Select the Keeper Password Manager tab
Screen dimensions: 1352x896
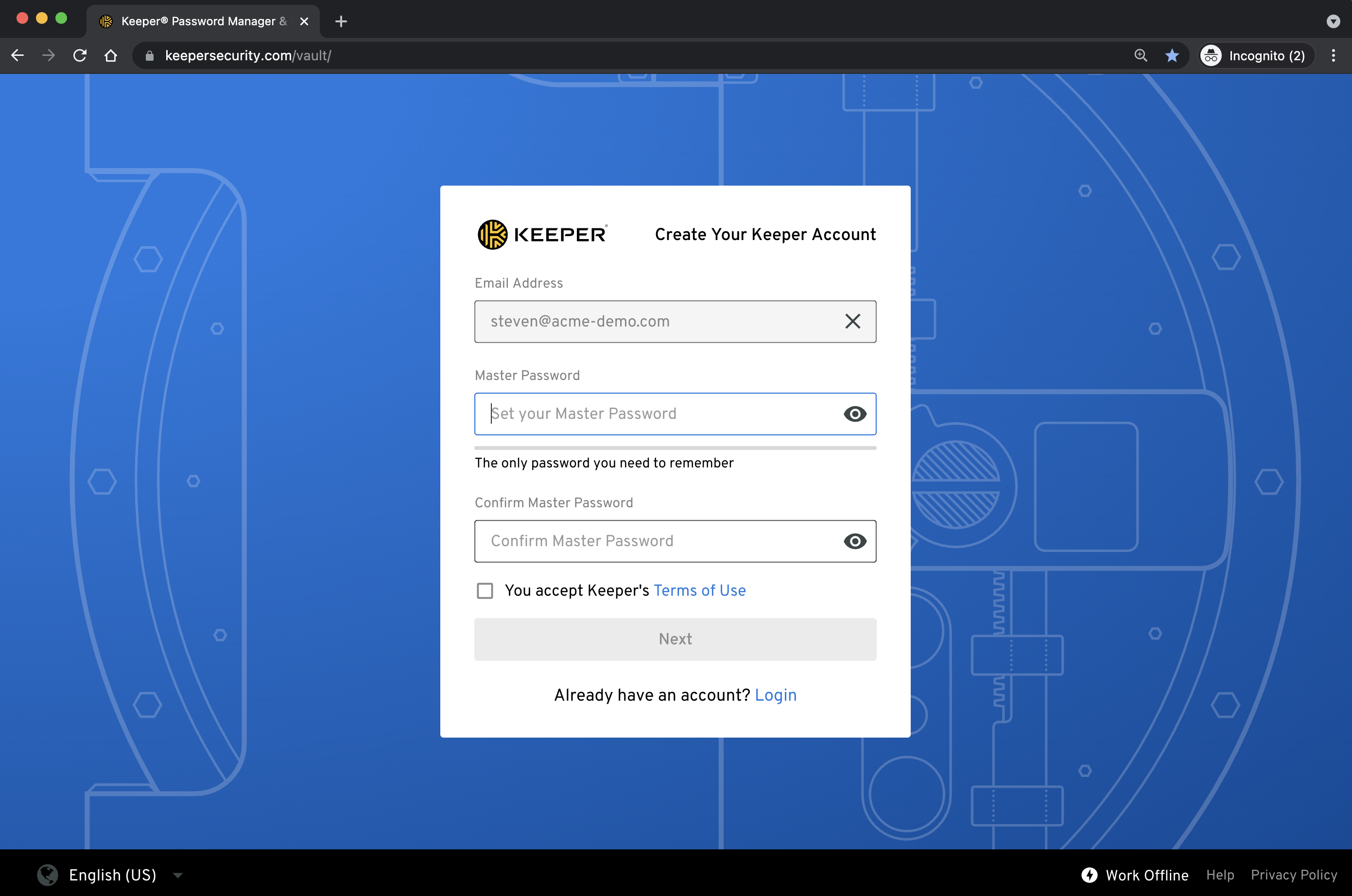[x=203, y=21]
